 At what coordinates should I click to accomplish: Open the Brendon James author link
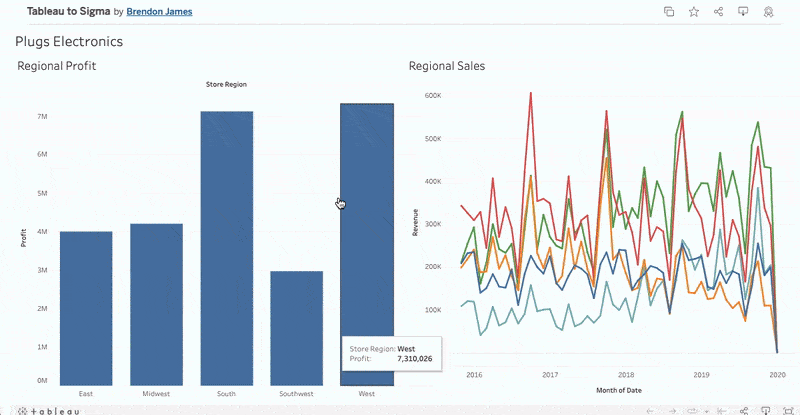pos(159,11)
